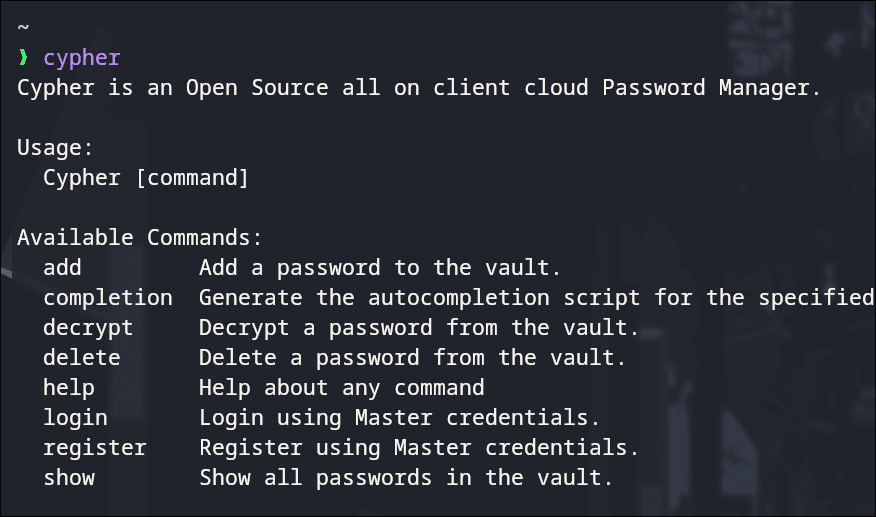
Task: Click the tilde home directory indicator
Action: (x=23, y=28)
